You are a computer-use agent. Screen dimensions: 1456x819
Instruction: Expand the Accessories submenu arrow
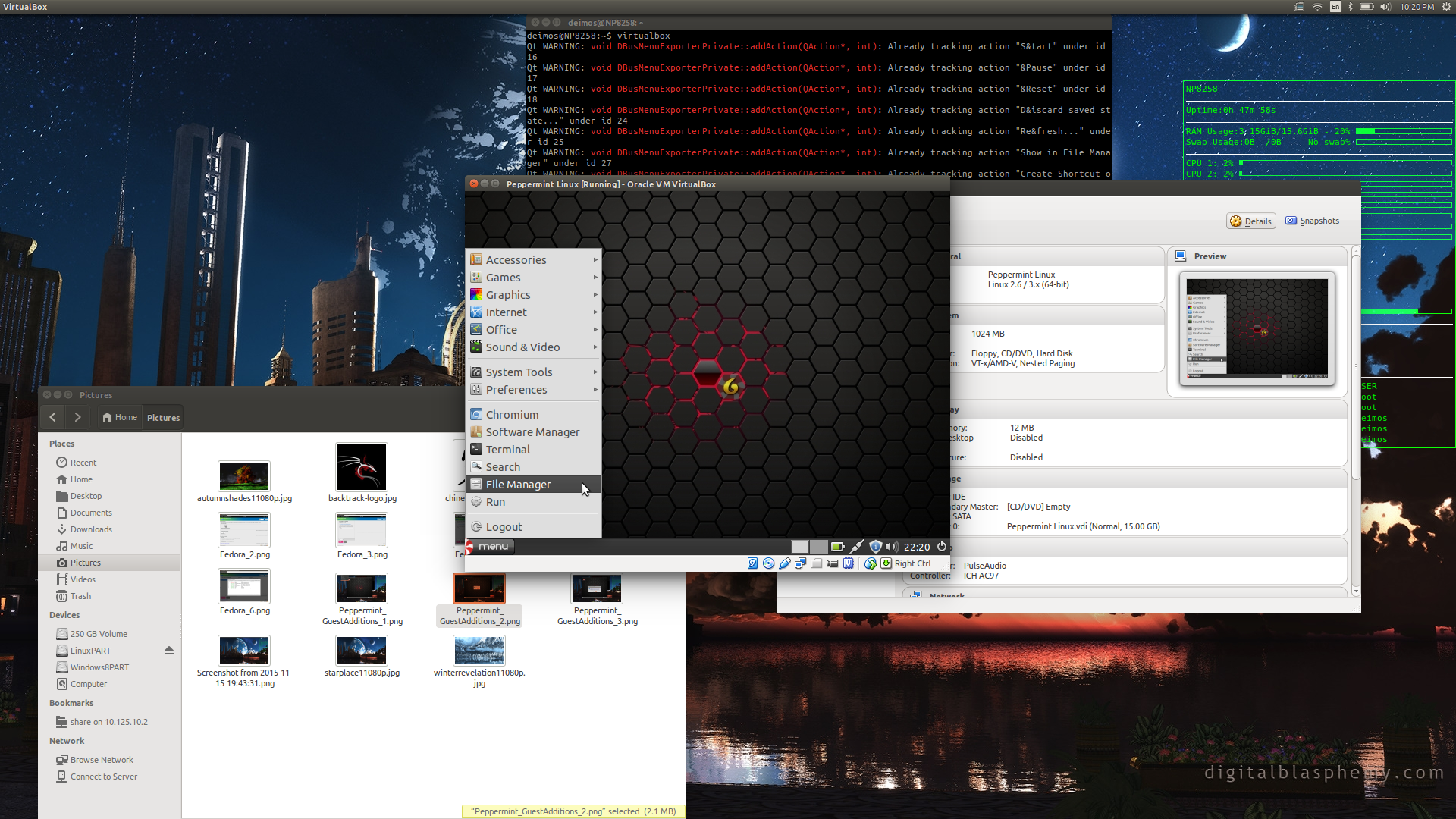(595, 259)
